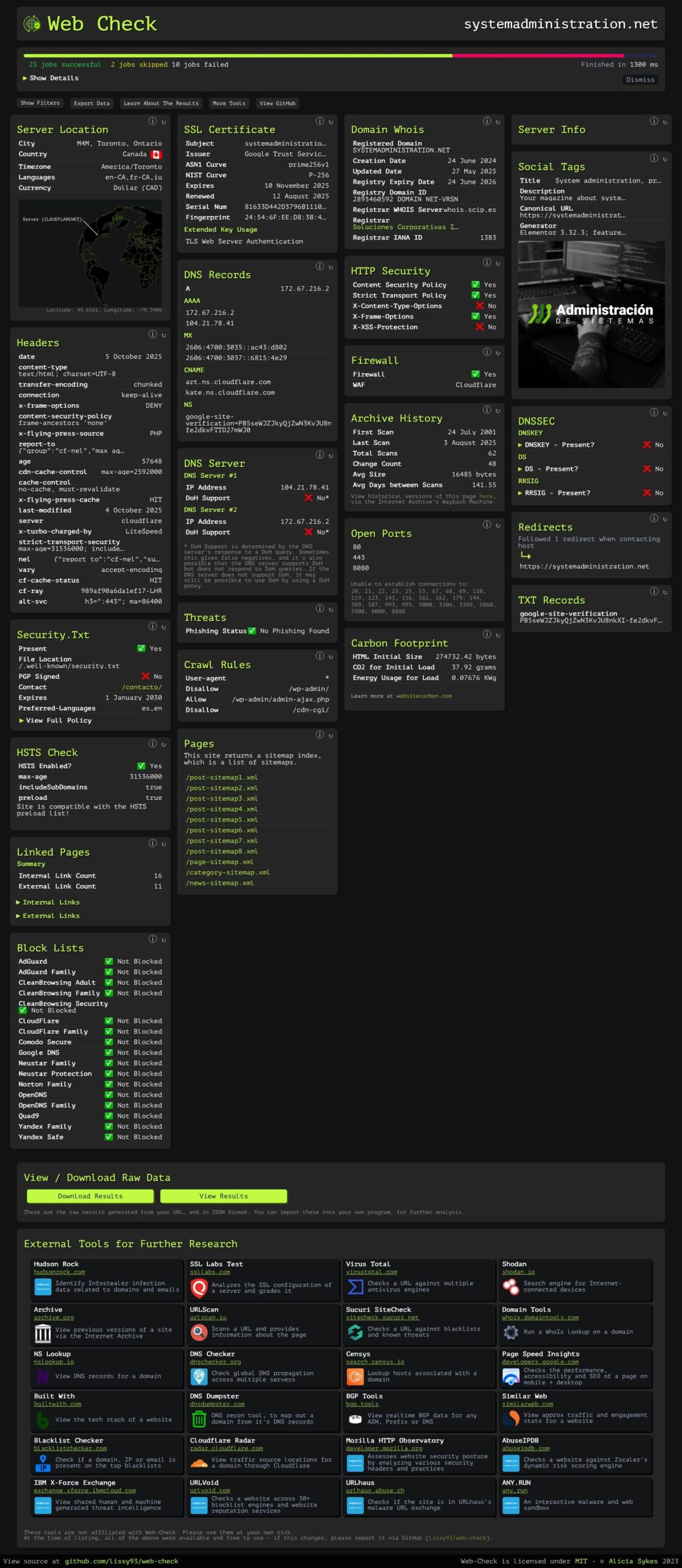Click the Virus Total tool icon
The image size is (682, 1568).
tap(355, 1287)
